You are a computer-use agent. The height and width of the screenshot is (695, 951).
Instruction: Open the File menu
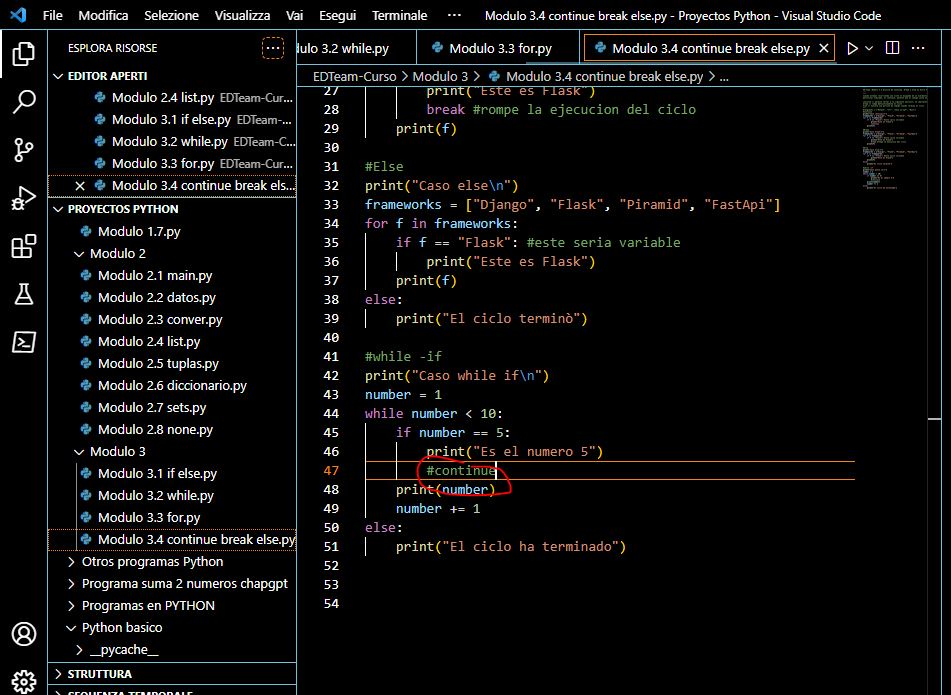coord(53,15)
